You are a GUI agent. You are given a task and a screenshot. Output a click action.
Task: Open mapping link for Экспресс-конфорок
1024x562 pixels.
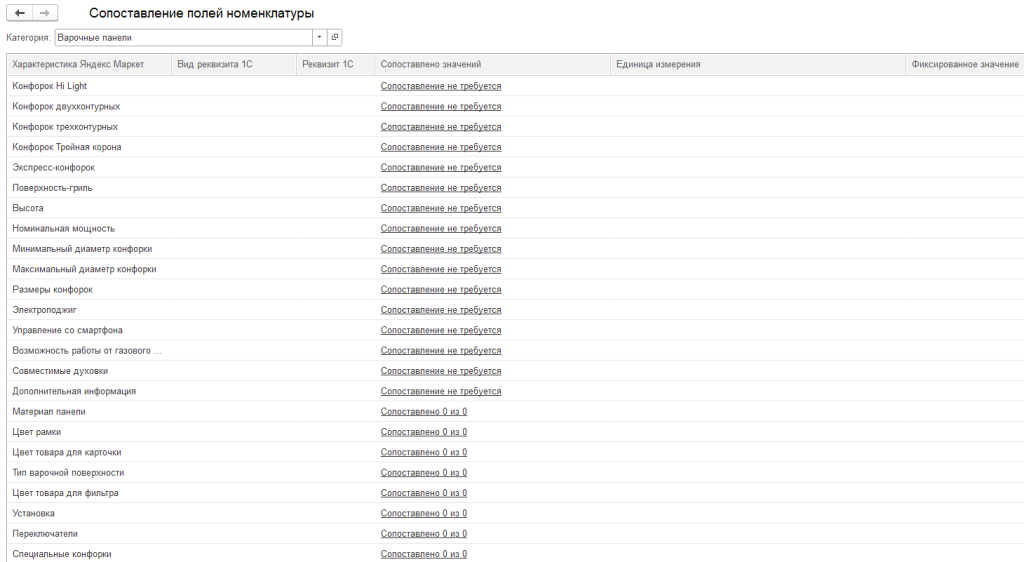[441, 167]
